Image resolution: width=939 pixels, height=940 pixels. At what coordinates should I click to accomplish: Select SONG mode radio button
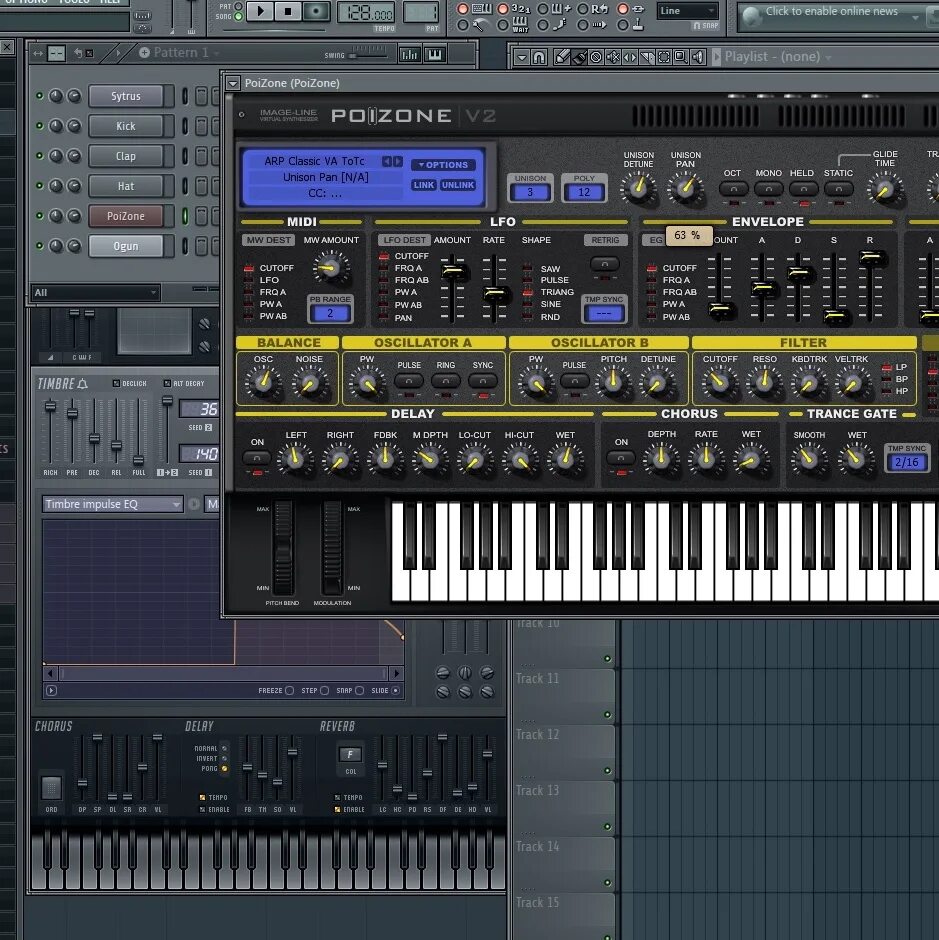coord(237,17)
